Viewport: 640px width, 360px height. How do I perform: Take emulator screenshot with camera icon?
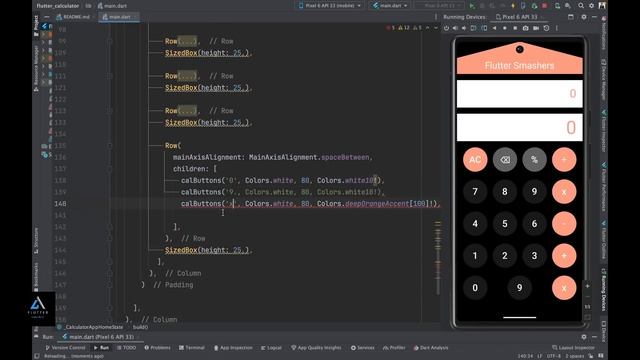[x=526, y=28]
